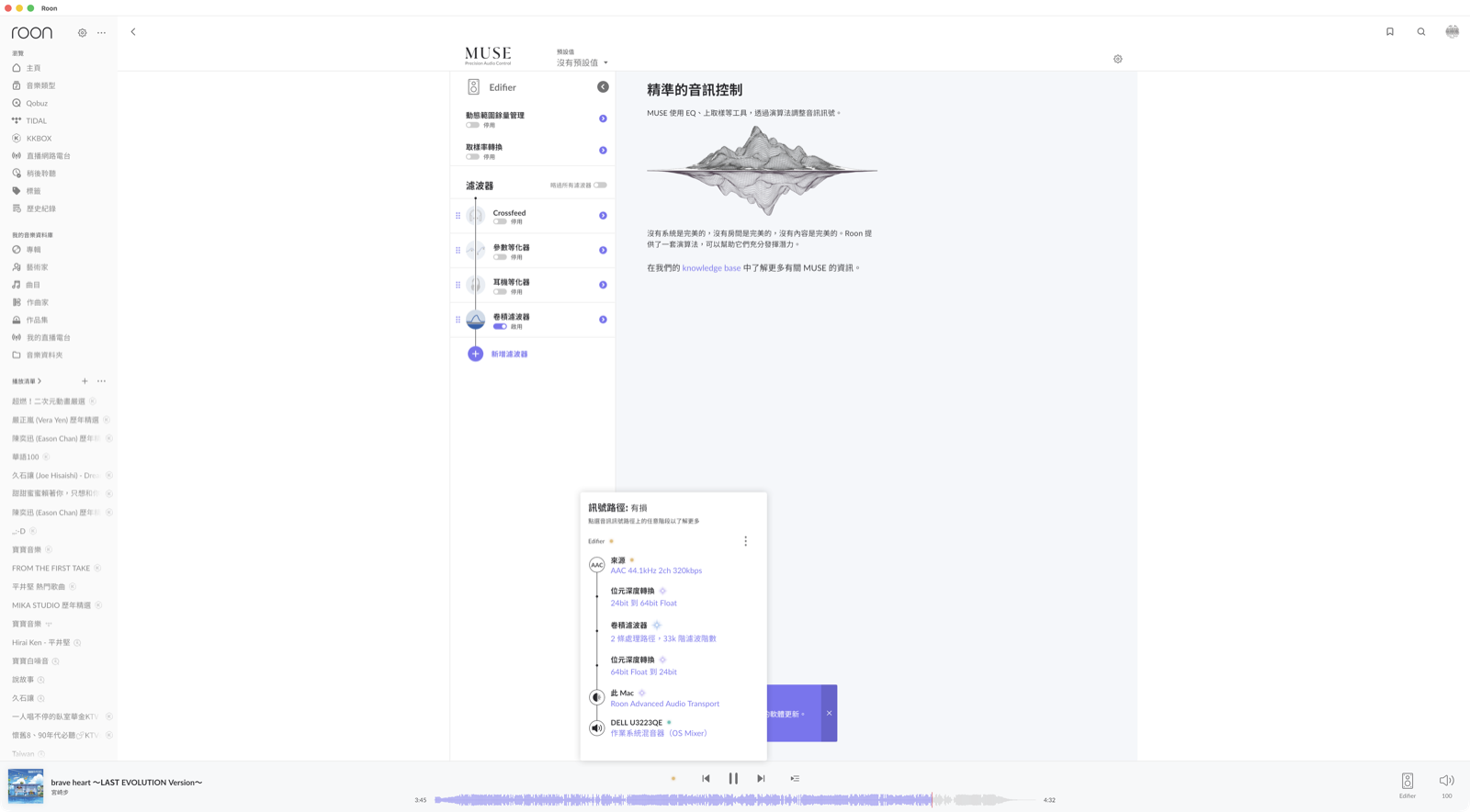This screenshot has height=812, width=1470.
Task: Expand Crossfeed settings arrow
Action: pos(603,216)
